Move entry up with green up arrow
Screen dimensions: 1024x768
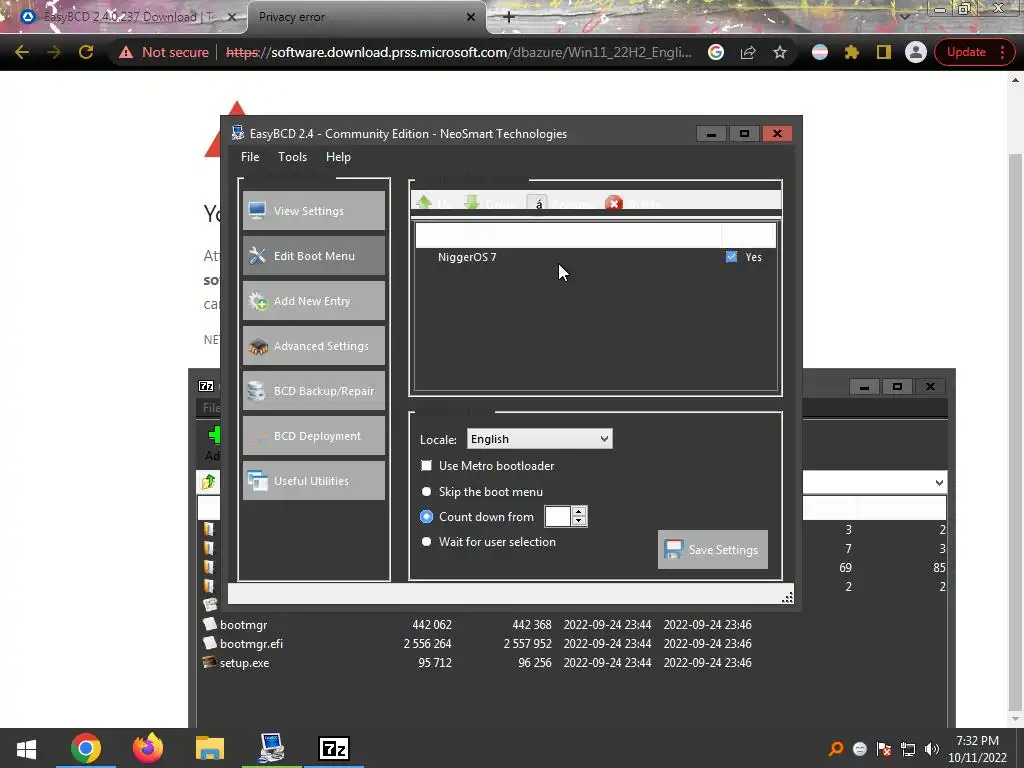[x=424, y=202]
